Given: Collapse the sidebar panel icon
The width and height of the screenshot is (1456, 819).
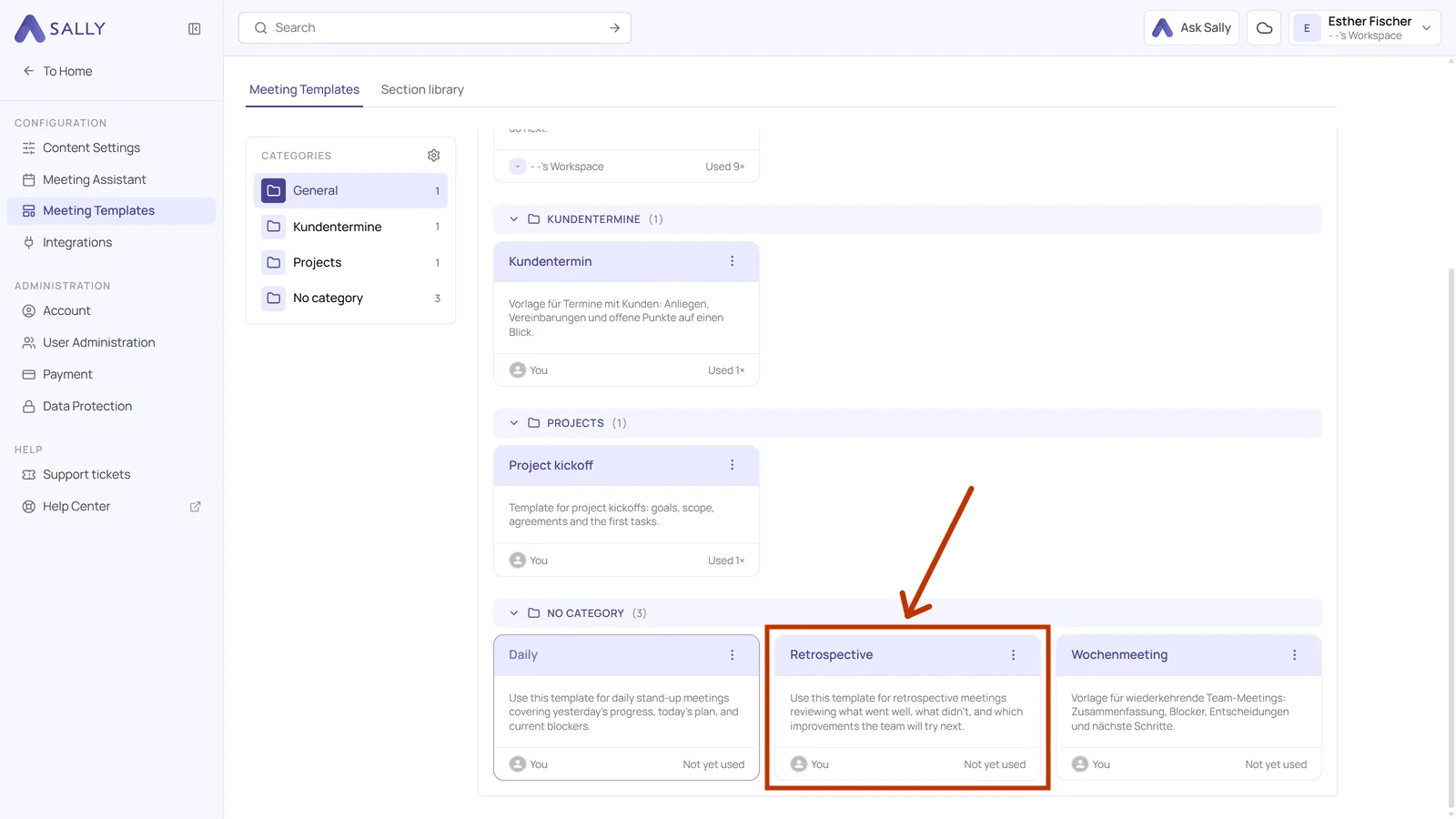Looking at the screenshot, I should (195, 29).
